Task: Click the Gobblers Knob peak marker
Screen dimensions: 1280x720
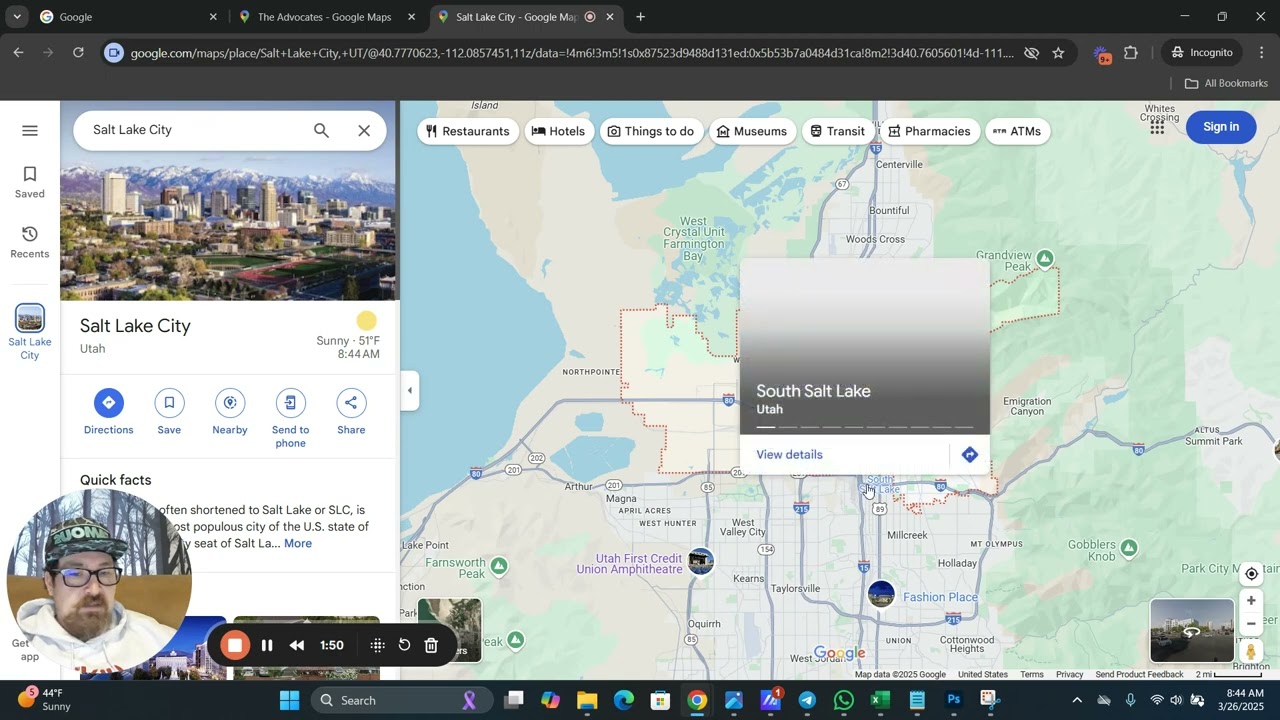Action: click(x=1129, y=547)
